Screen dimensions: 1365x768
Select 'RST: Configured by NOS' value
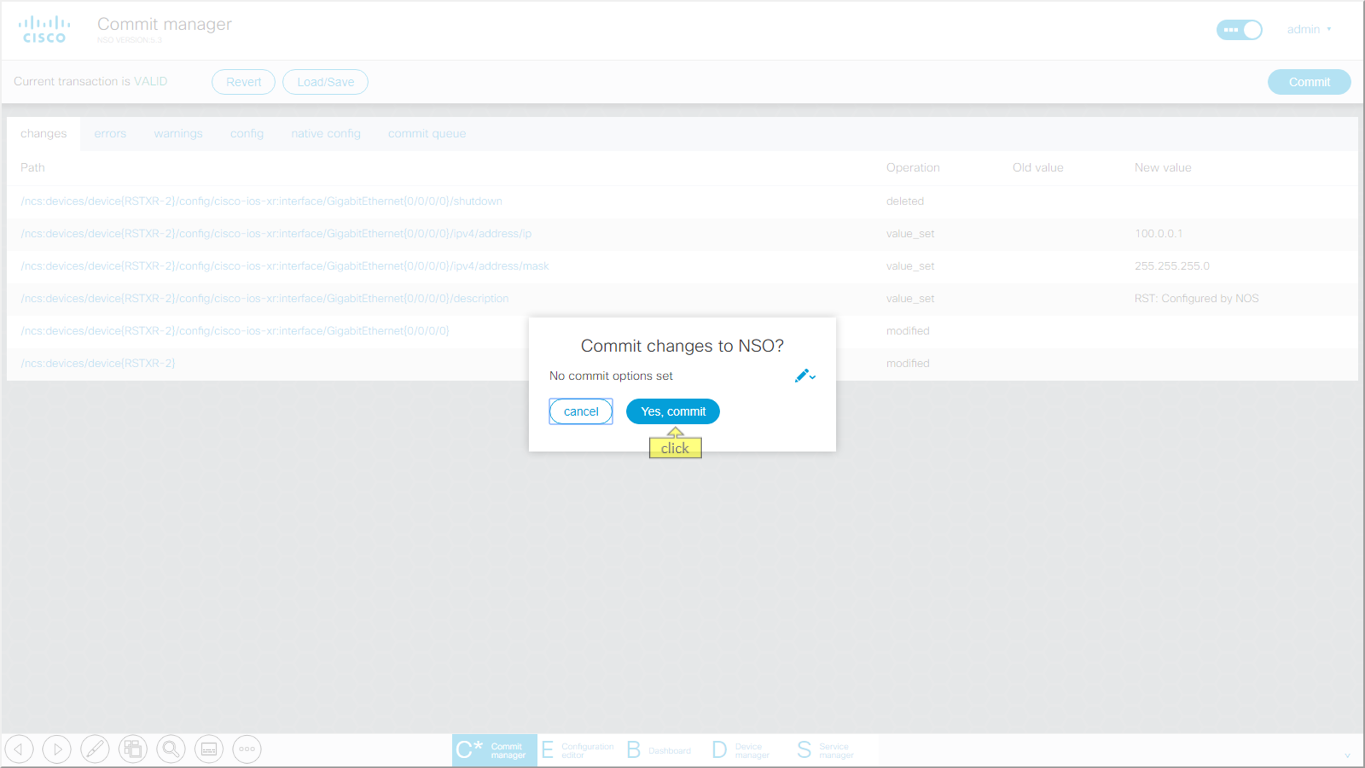click(x=1197, y=298)
